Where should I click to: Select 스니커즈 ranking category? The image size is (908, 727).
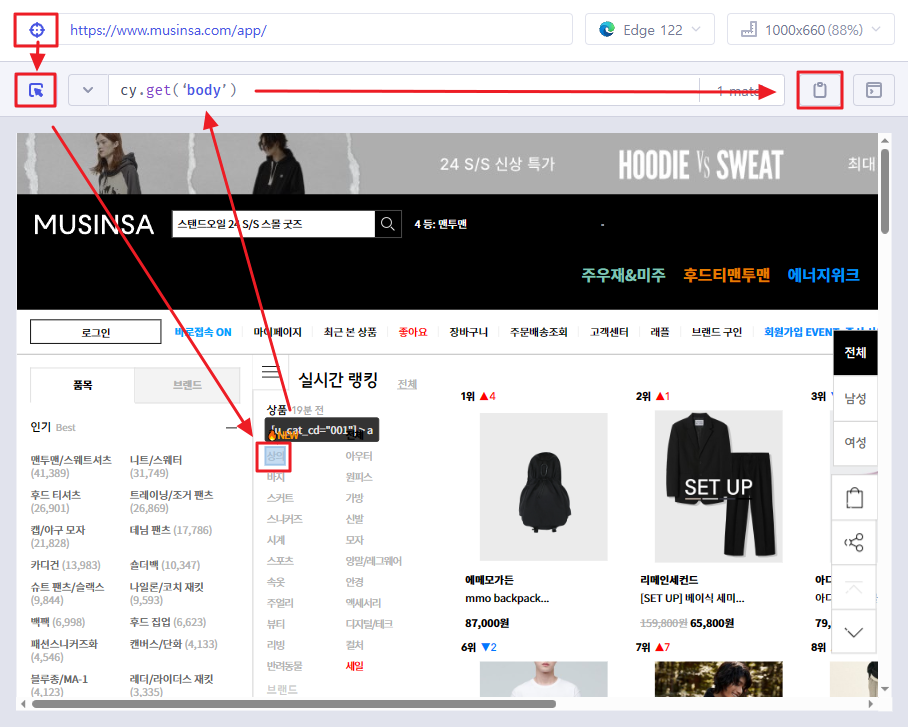click(284, 519)
